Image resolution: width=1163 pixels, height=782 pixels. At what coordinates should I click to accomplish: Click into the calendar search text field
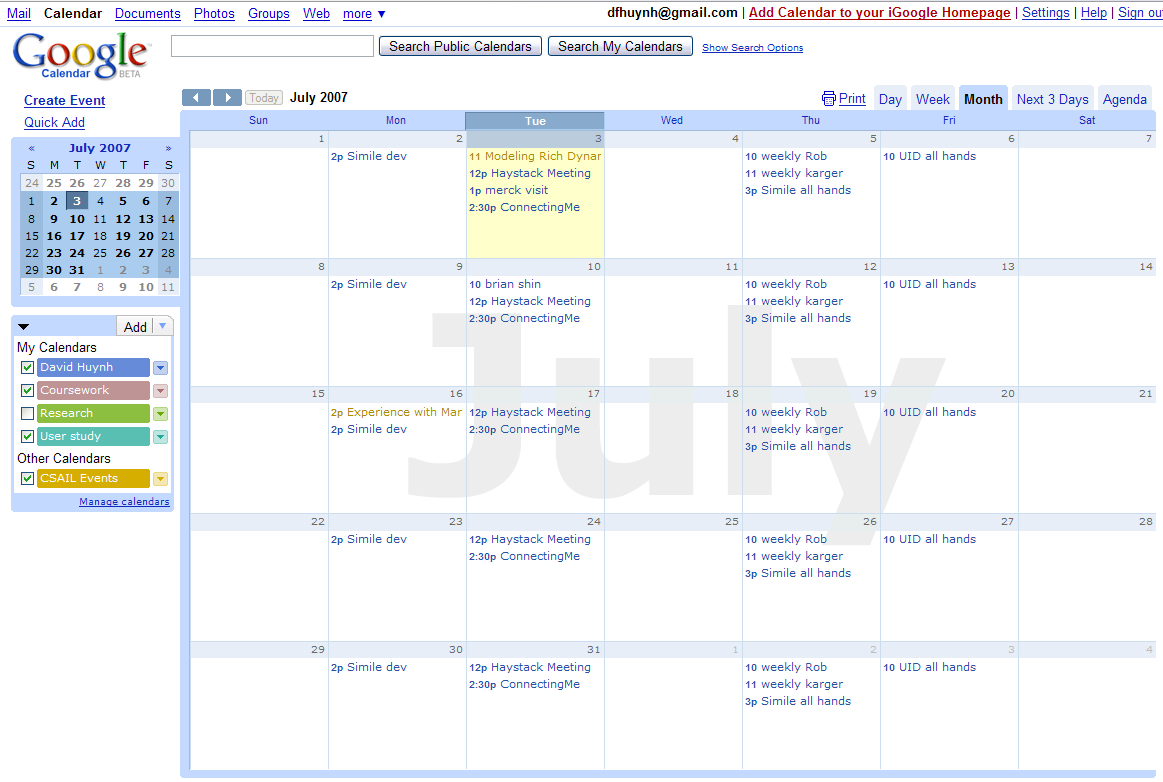[272, 46]
